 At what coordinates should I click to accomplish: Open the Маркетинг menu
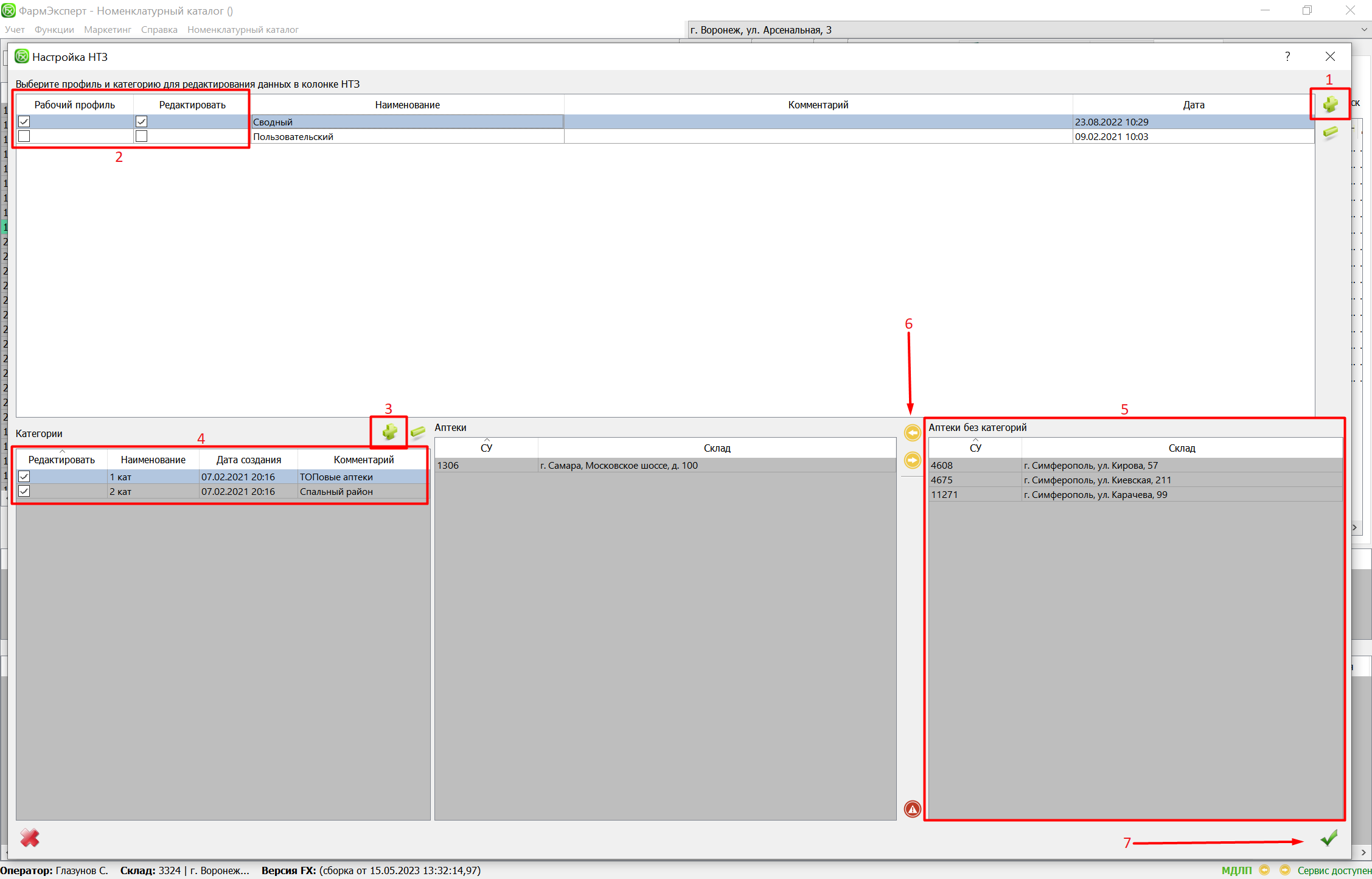[108, 30]
